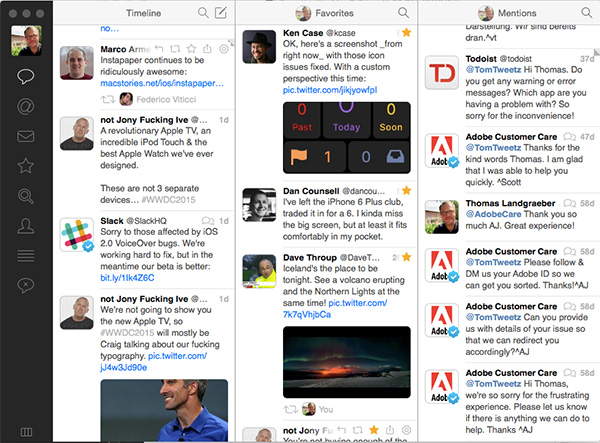Search within the Mentions column
Viewport: 600px width, 443px height.
(587, 13)
